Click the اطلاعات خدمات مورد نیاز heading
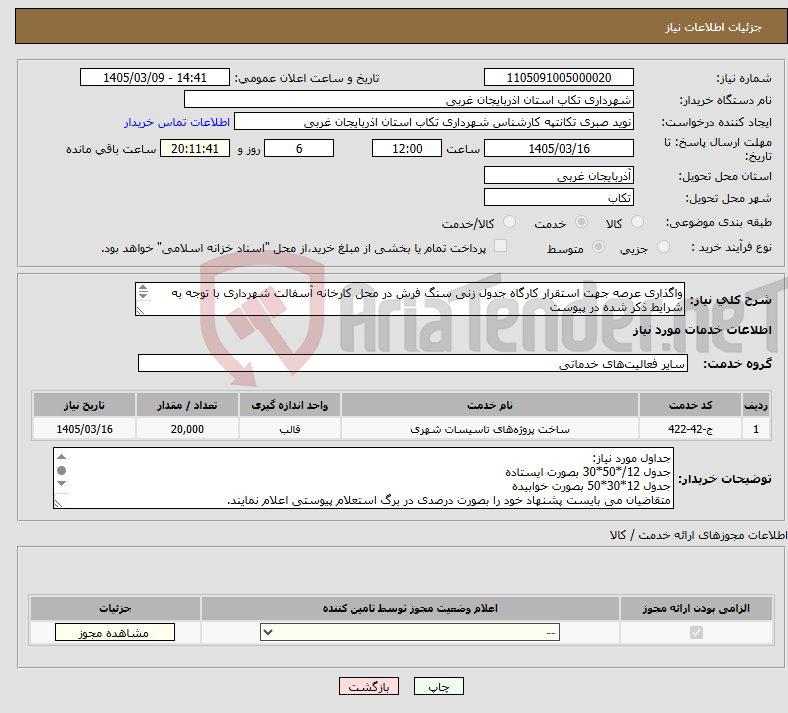Image resolution: width=788 pixels, height=713 pixels. (702, 330)
